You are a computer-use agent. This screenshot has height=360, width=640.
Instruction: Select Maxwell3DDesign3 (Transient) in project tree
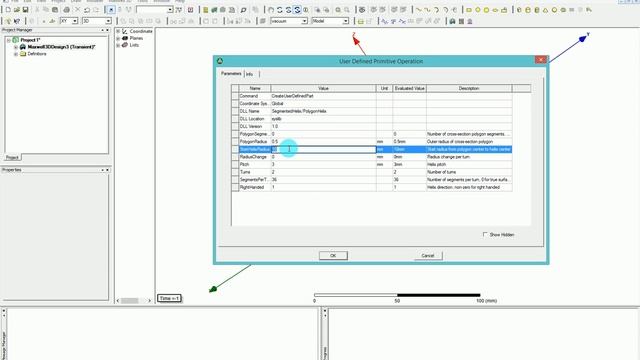pos(61,47)
